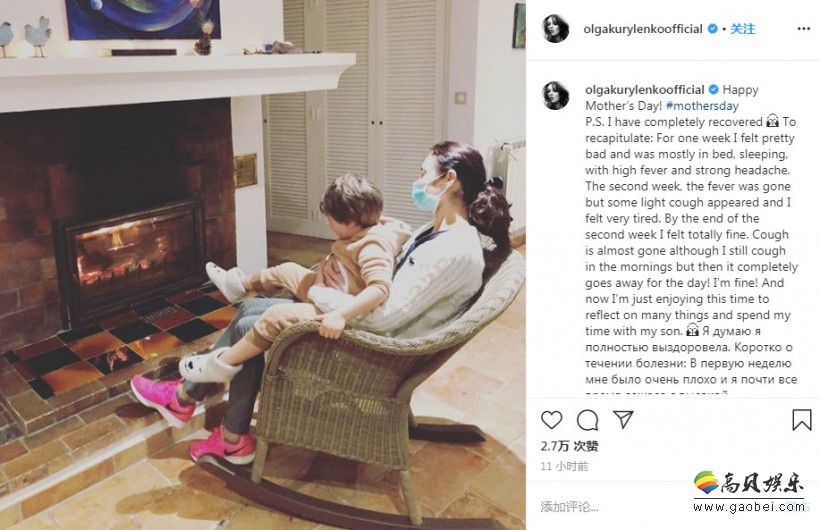This screenshot has width=820, height=530.
Task: Click the 高贝娱乐 watermark logo
Action: click(x=749, y=483)
